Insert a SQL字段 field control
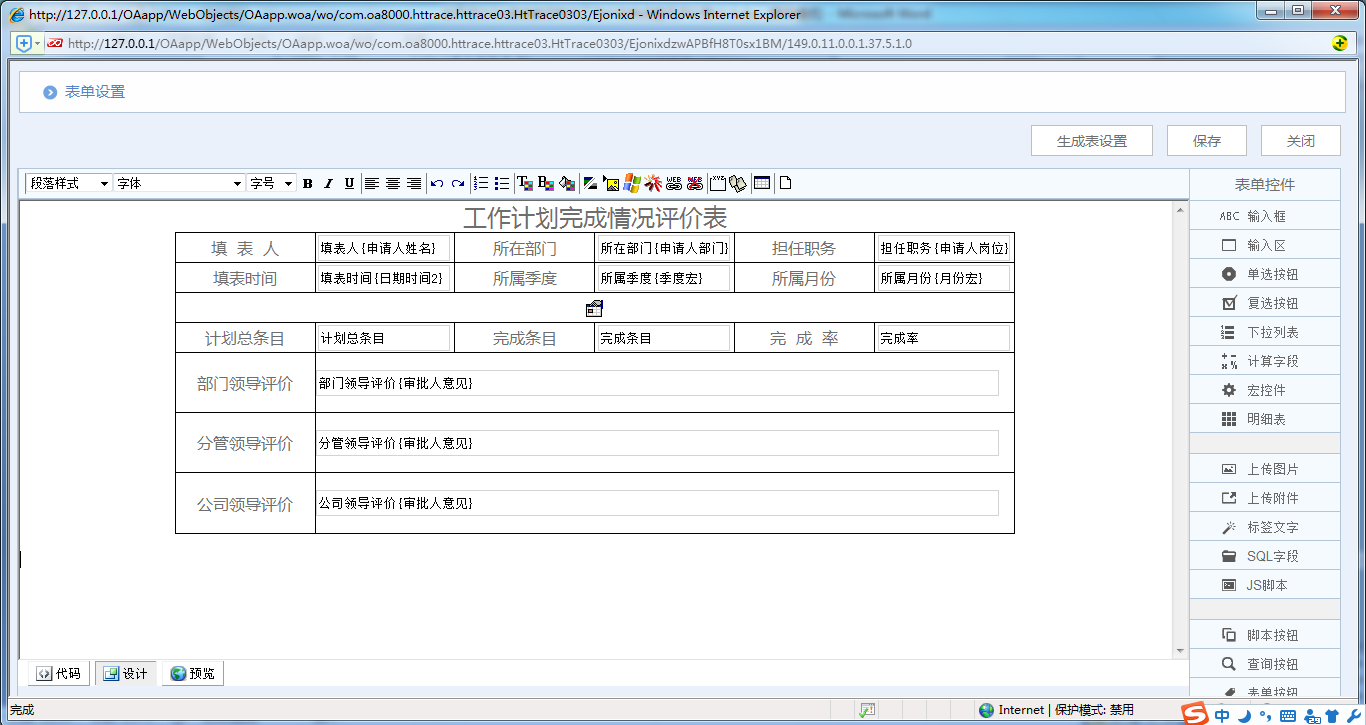The image size is (1366, 725). [x=1264, y=555]
